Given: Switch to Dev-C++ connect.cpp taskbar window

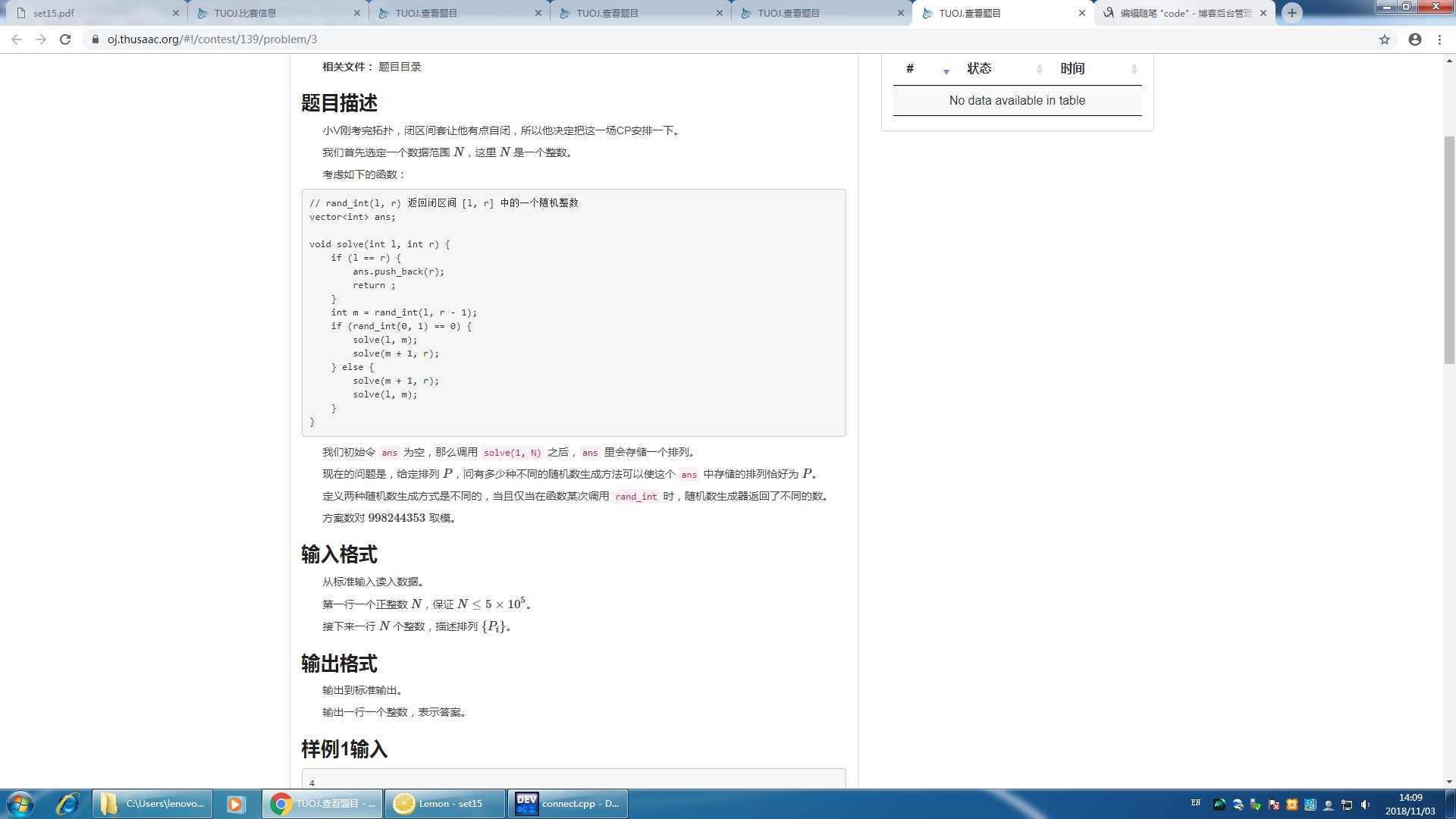Looking at the screenshot, I should point(568,804).
